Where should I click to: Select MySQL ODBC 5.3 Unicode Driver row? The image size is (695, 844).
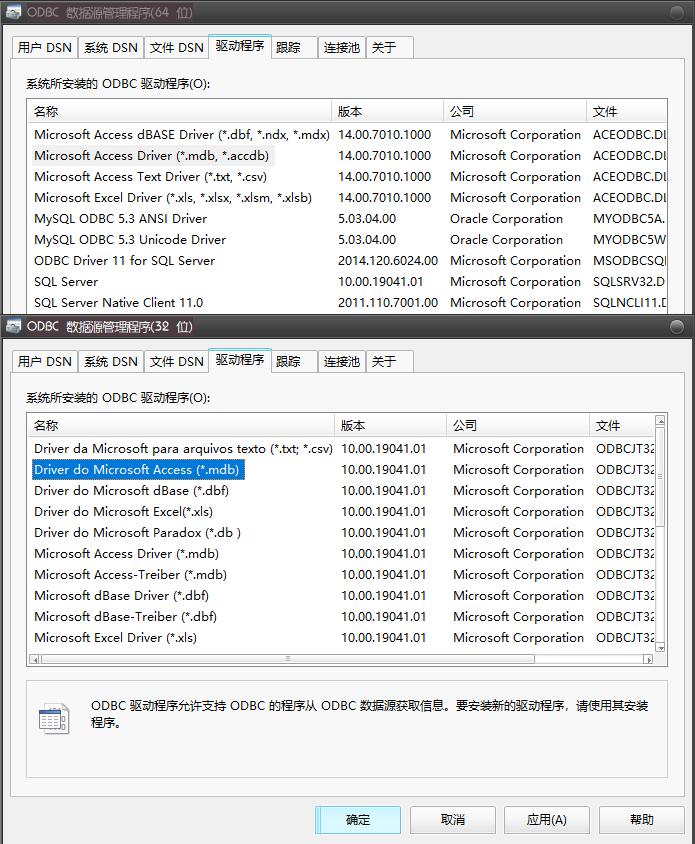(x=347, y=240)
